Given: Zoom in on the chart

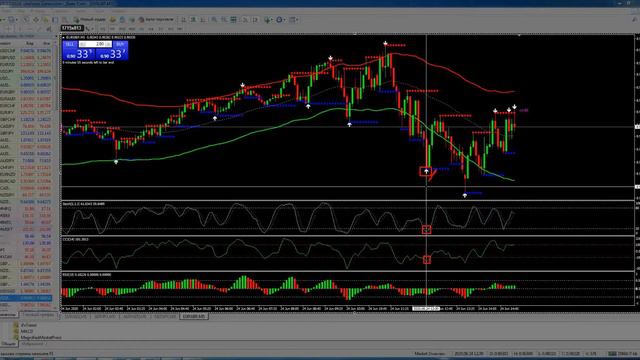Looking at the screenshot, I should tap(214, 20).
